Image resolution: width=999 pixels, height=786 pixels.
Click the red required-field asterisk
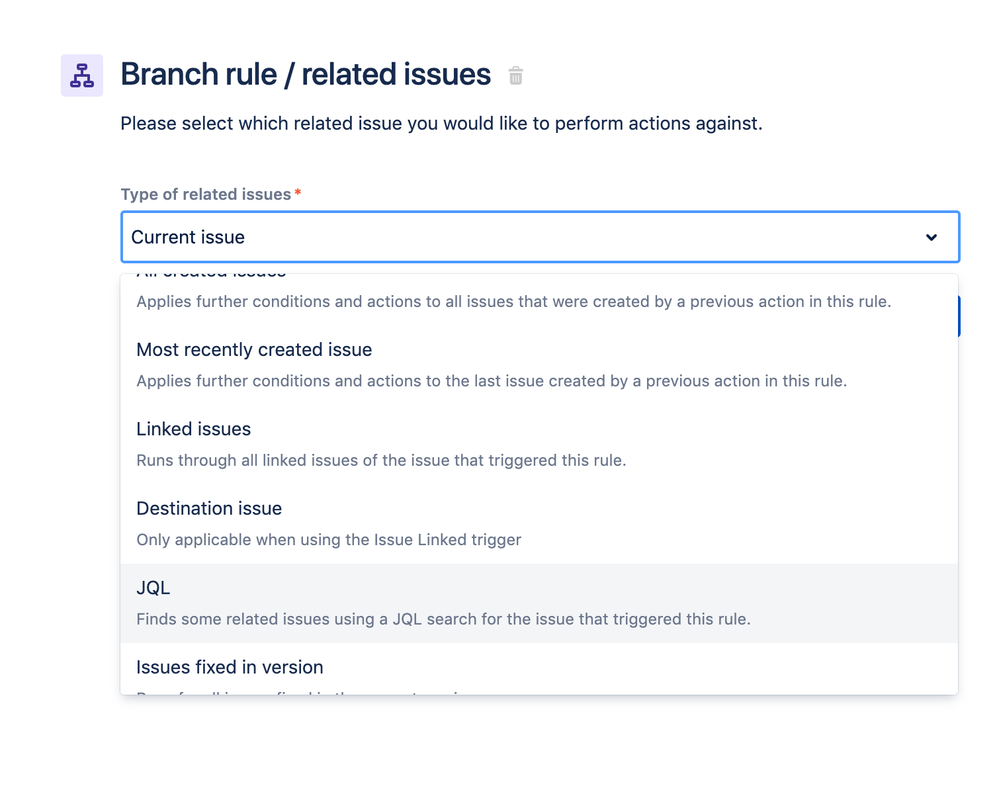298,192
